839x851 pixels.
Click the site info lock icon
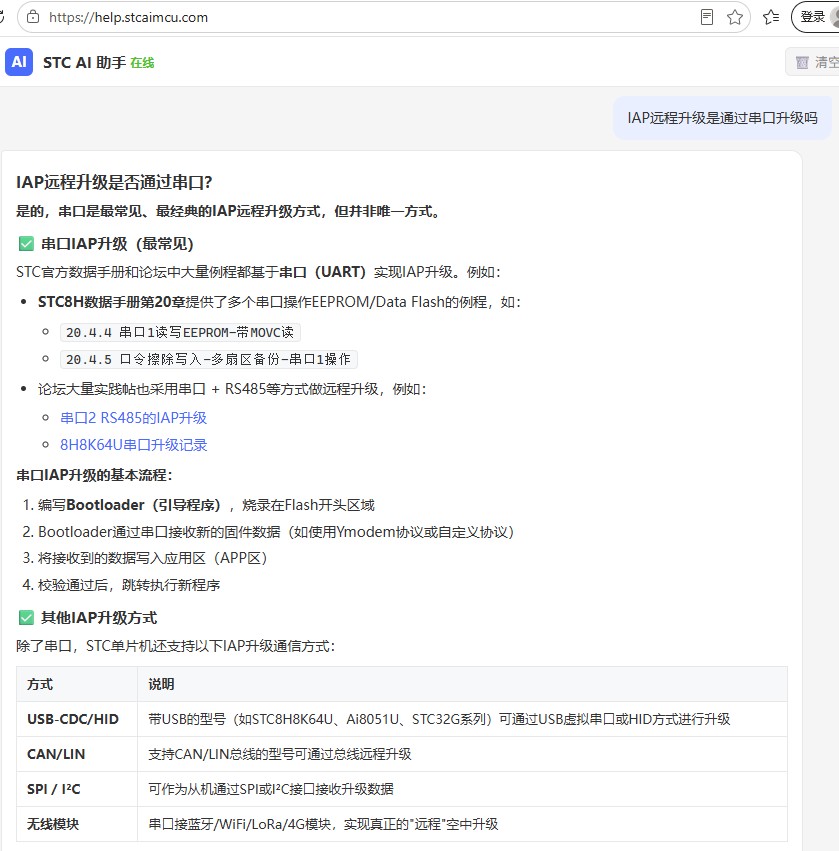pos(33,17)
